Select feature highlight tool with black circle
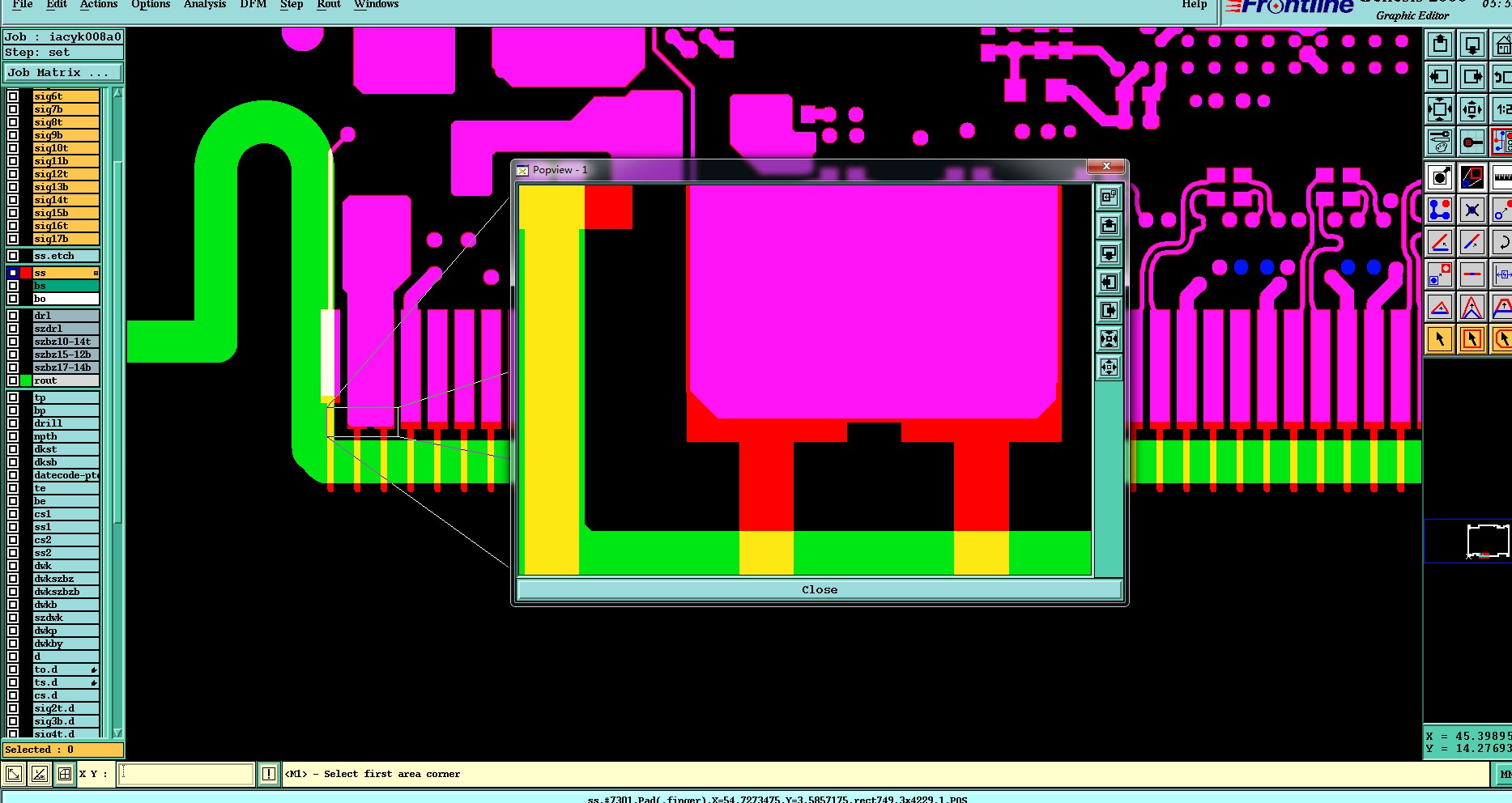The height and width of the screenshot is (803, 1512). pos(1439,177)
